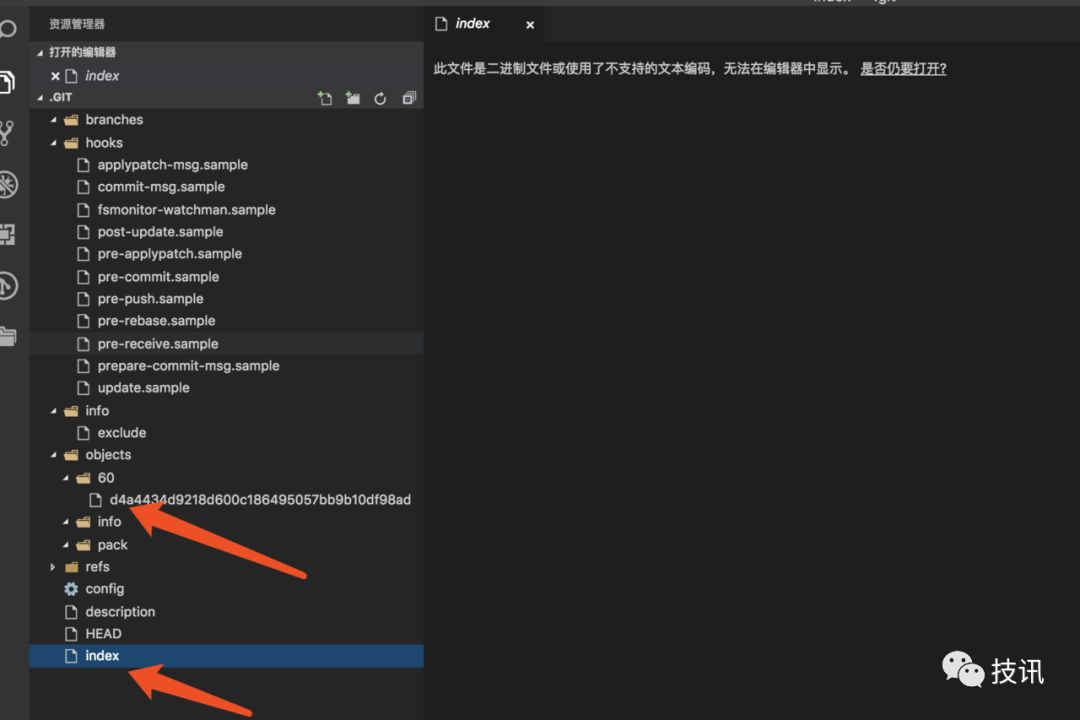Collapse the pack folder arrow
1080x720 pixels.
pyautogui.click(x=66, y=545)
